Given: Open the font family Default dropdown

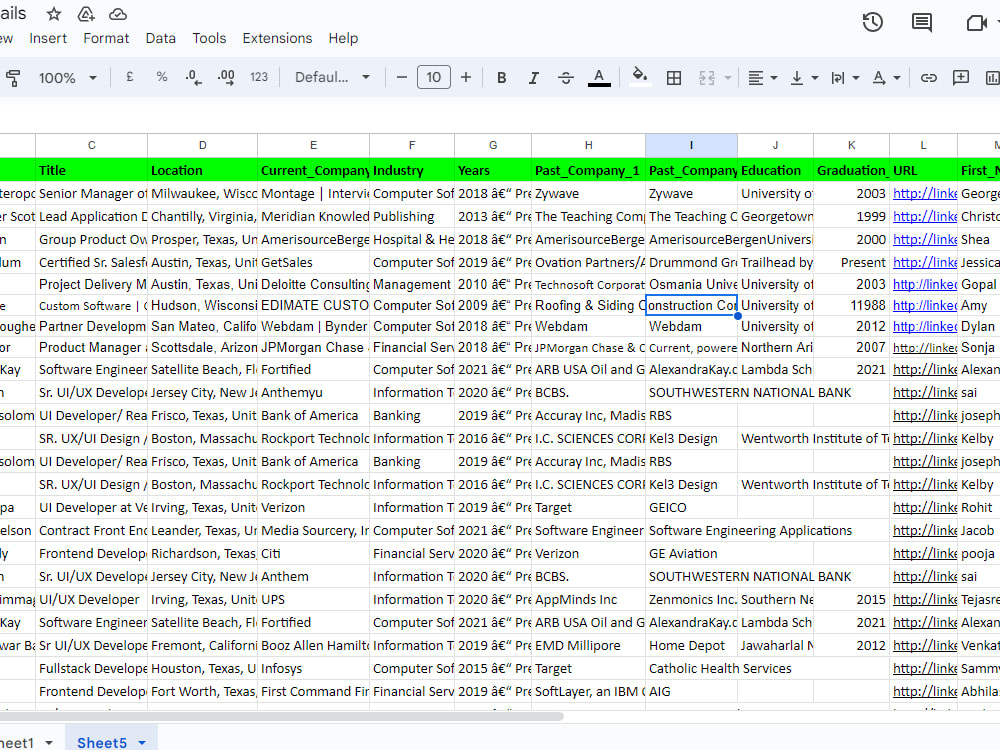Looking at the screenshot, I should coord(332,77).
